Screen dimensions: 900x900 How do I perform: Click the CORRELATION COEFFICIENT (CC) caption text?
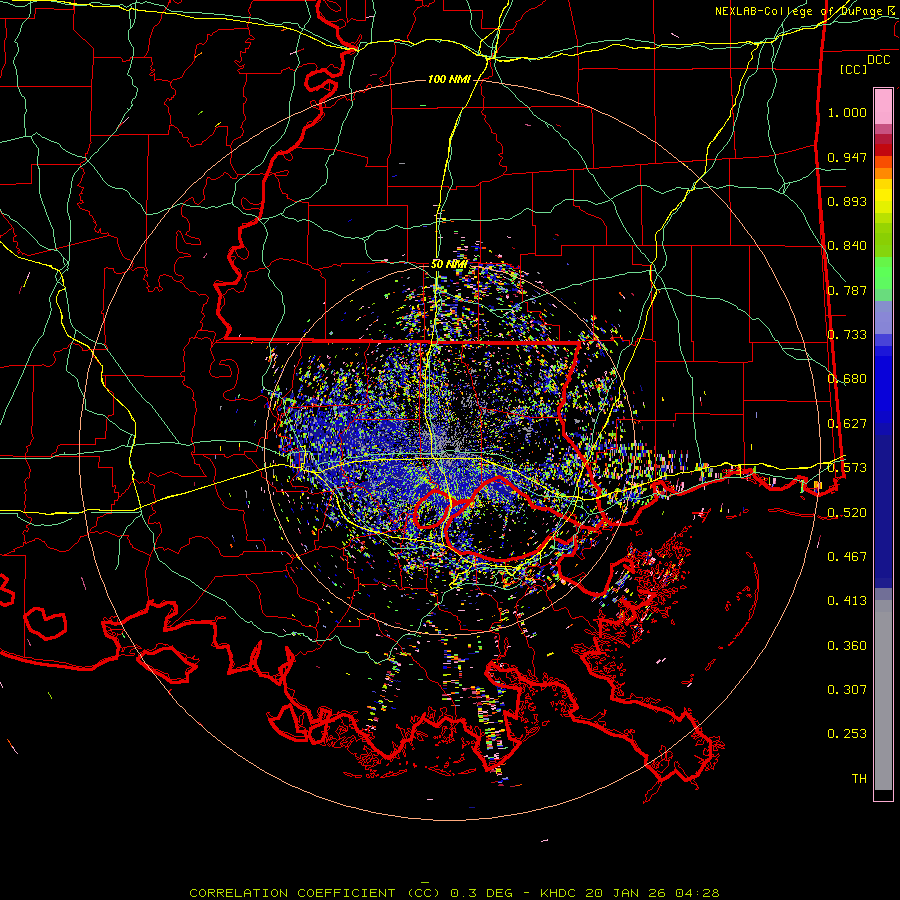click(x=316, y=893)
